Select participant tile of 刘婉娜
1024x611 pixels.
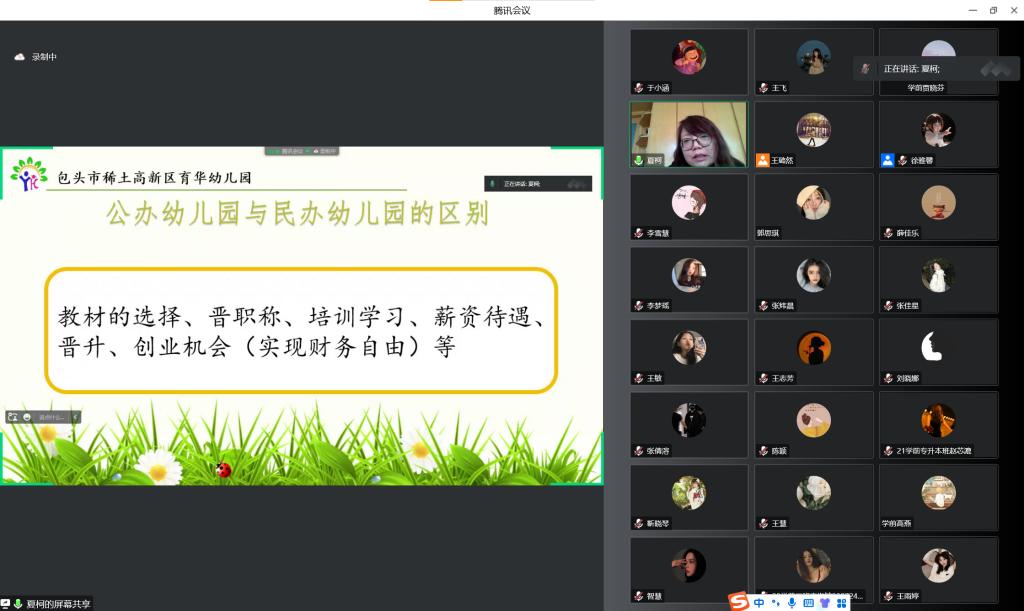tap(937, 352)
